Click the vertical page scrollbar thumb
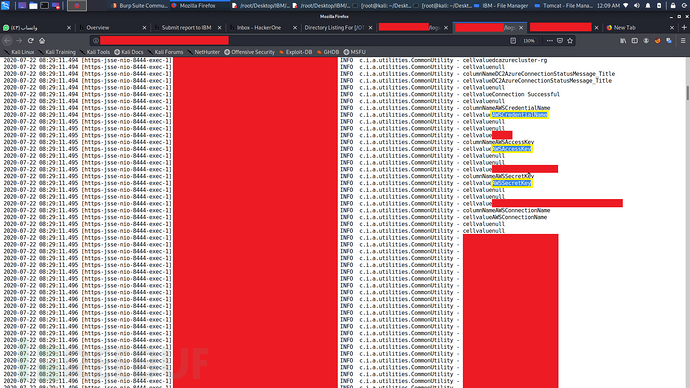690x388 pixels. (687, 93)
